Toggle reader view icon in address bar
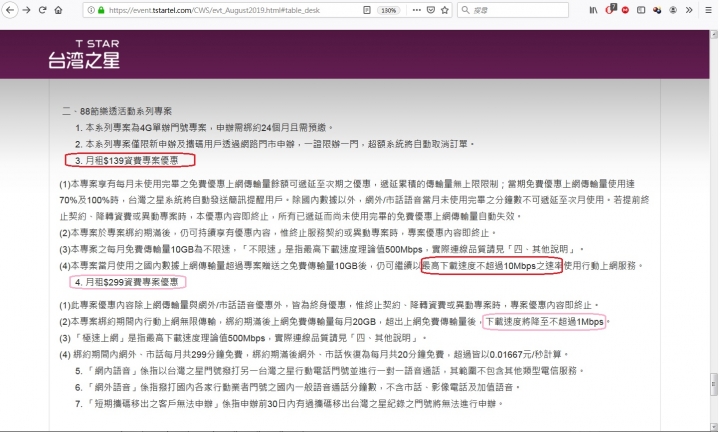Screen dimensions: 720x432 pos(366,10)
